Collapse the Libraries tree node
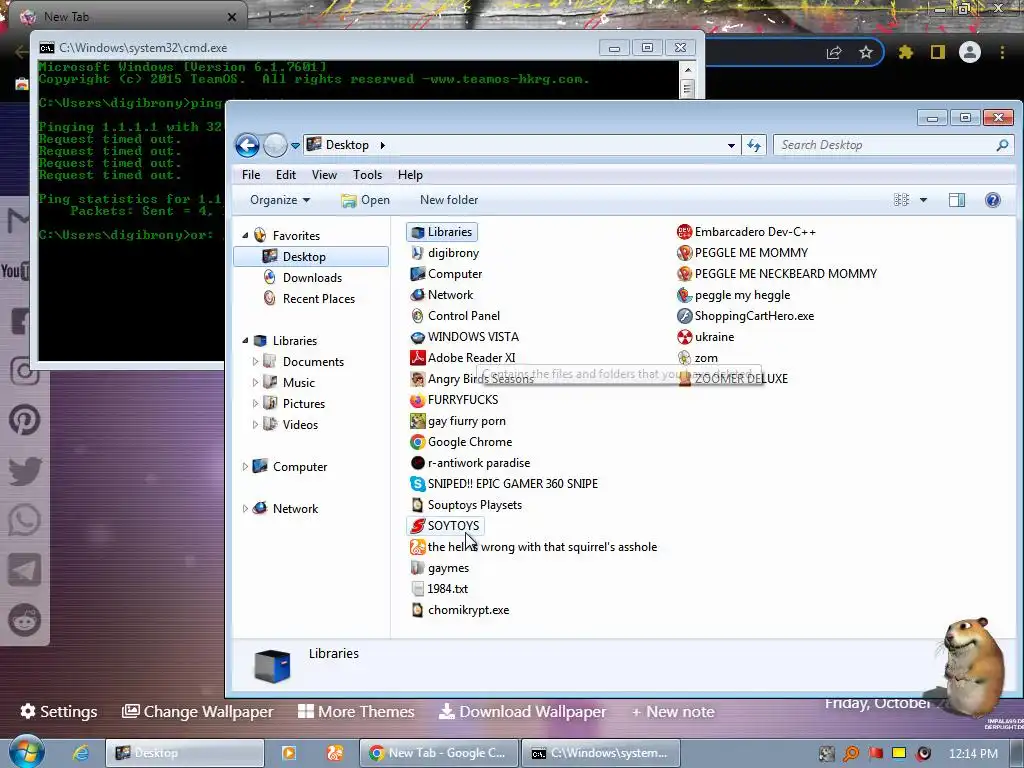Viewport: 1024px width, 768px height. [246, 340]
